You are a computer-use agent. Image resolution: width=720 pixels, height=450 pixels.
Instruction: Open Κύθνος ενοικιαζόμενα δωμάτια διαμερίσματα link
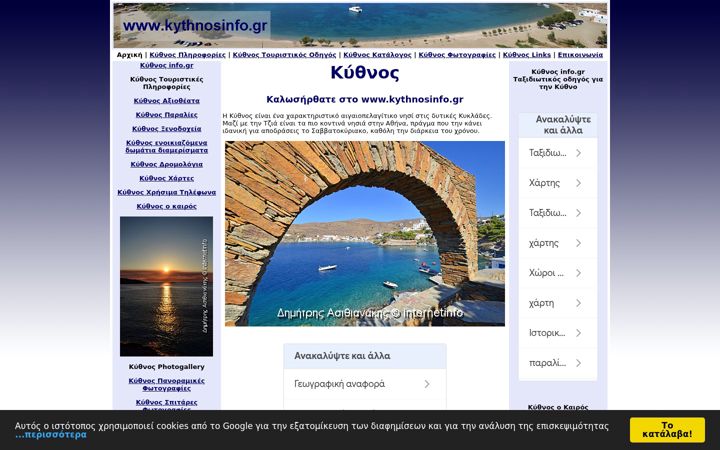[x=167, y=146]
